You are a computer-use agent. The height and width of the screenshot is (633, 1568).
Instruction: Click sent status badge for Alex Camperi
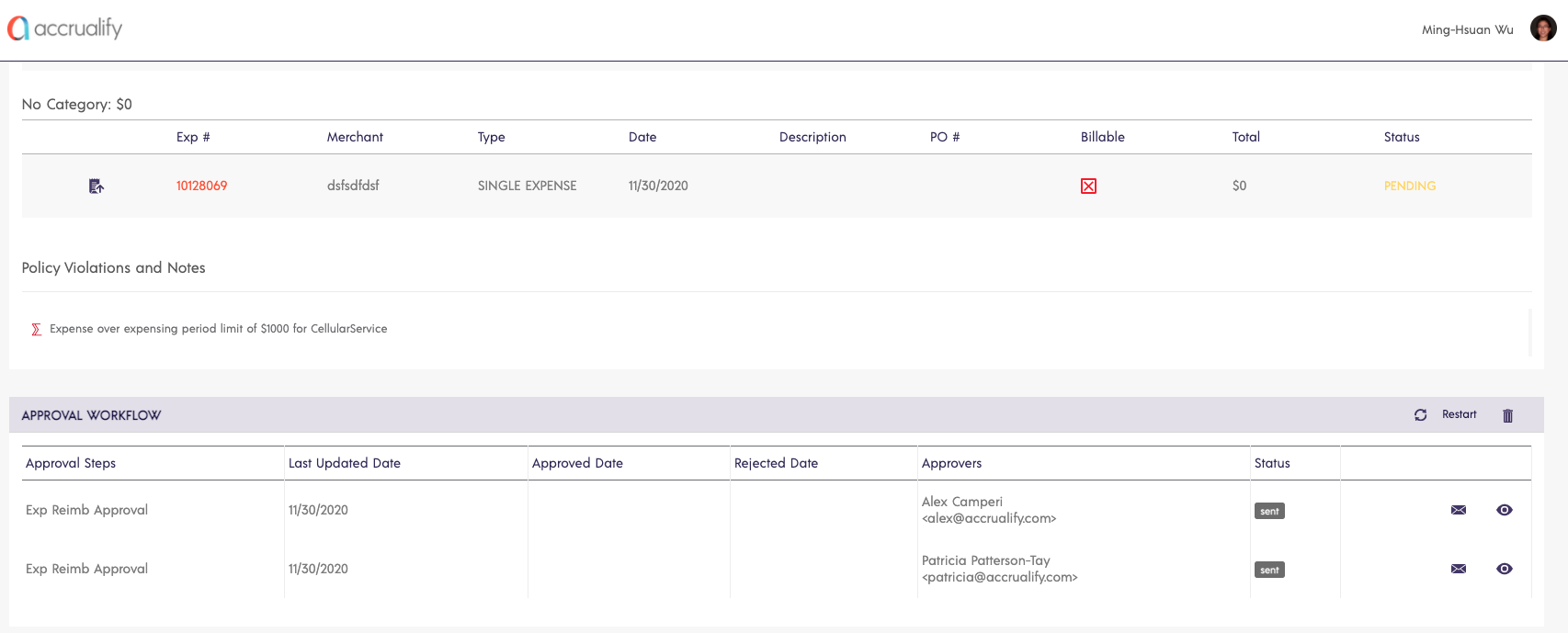click(1269, 511)
